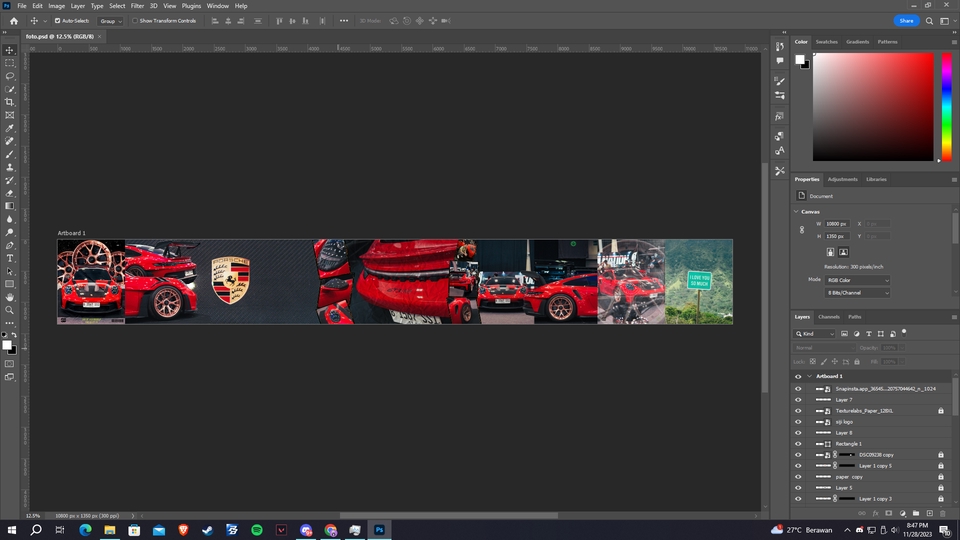Select the Hand tool
Screen dimensions: 960x540
point(10,297)
